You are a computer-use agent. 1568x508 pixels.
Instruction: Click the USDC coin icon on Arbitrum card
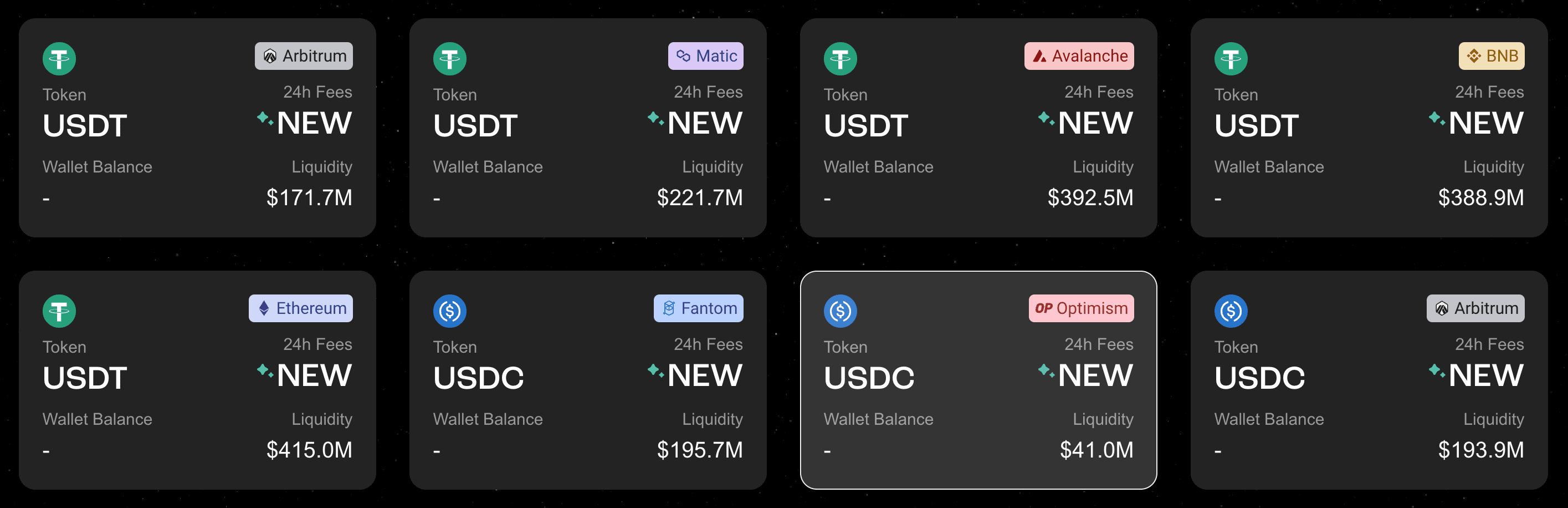click(x=1231, y=311)
